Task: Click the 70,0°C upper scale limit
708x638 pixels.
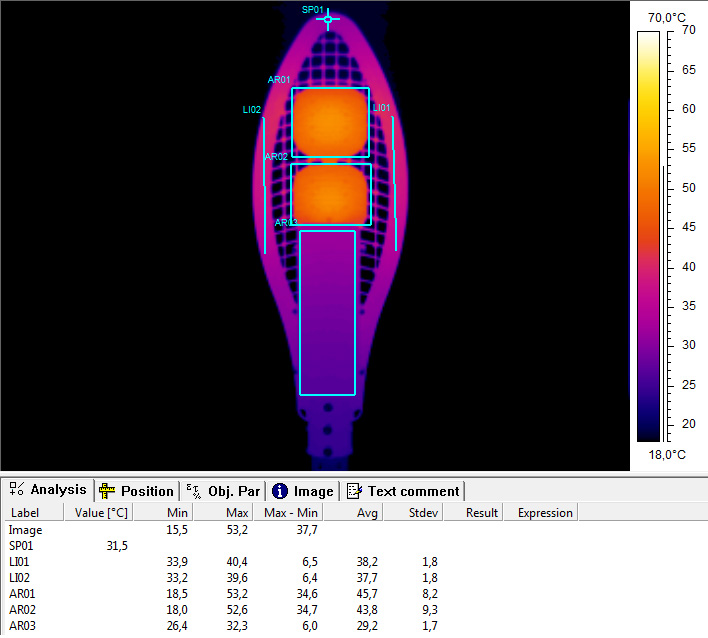Action: tap(666, 17)
